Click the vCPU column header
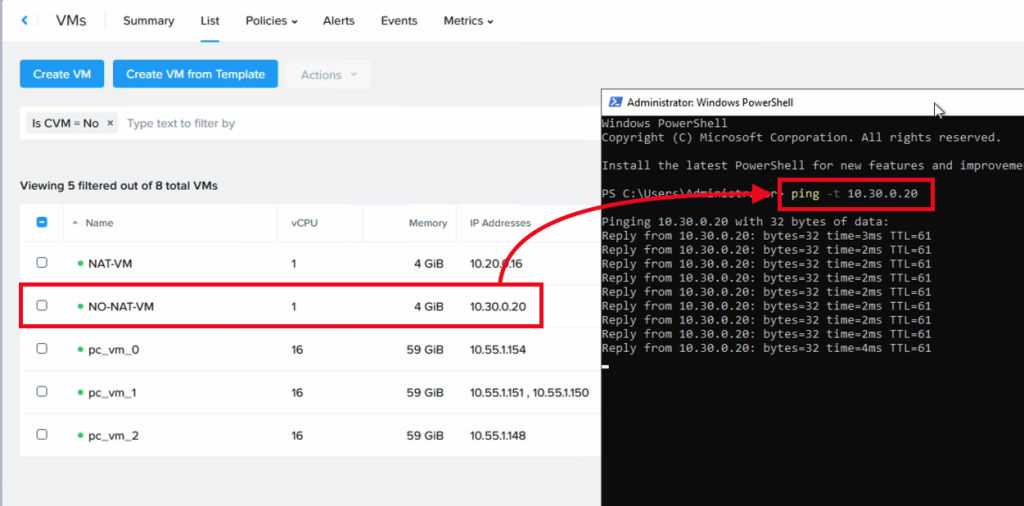 [x=304, y=223]
